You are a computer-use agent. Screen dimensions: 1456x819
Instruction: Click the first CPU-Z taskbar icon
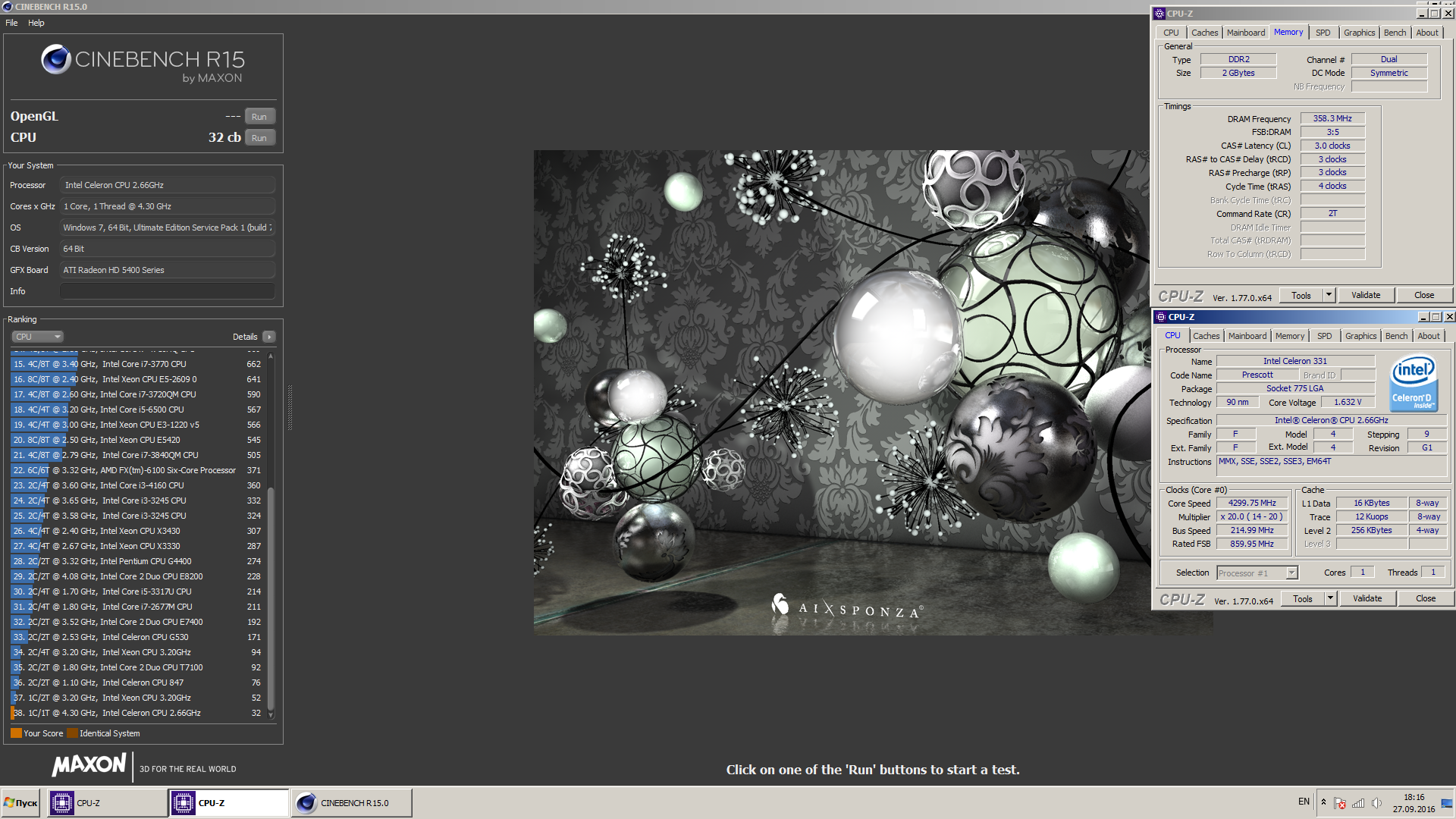click(62, 803)
